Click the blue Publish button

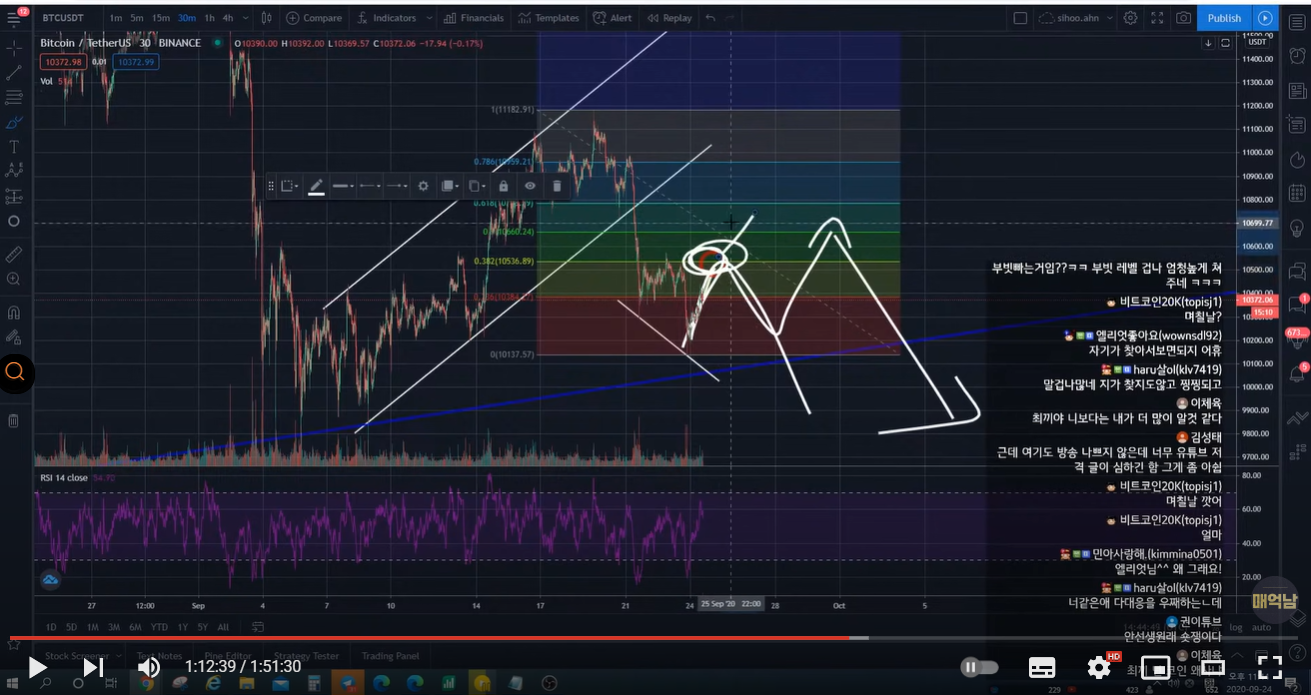tap(1224, 18)
